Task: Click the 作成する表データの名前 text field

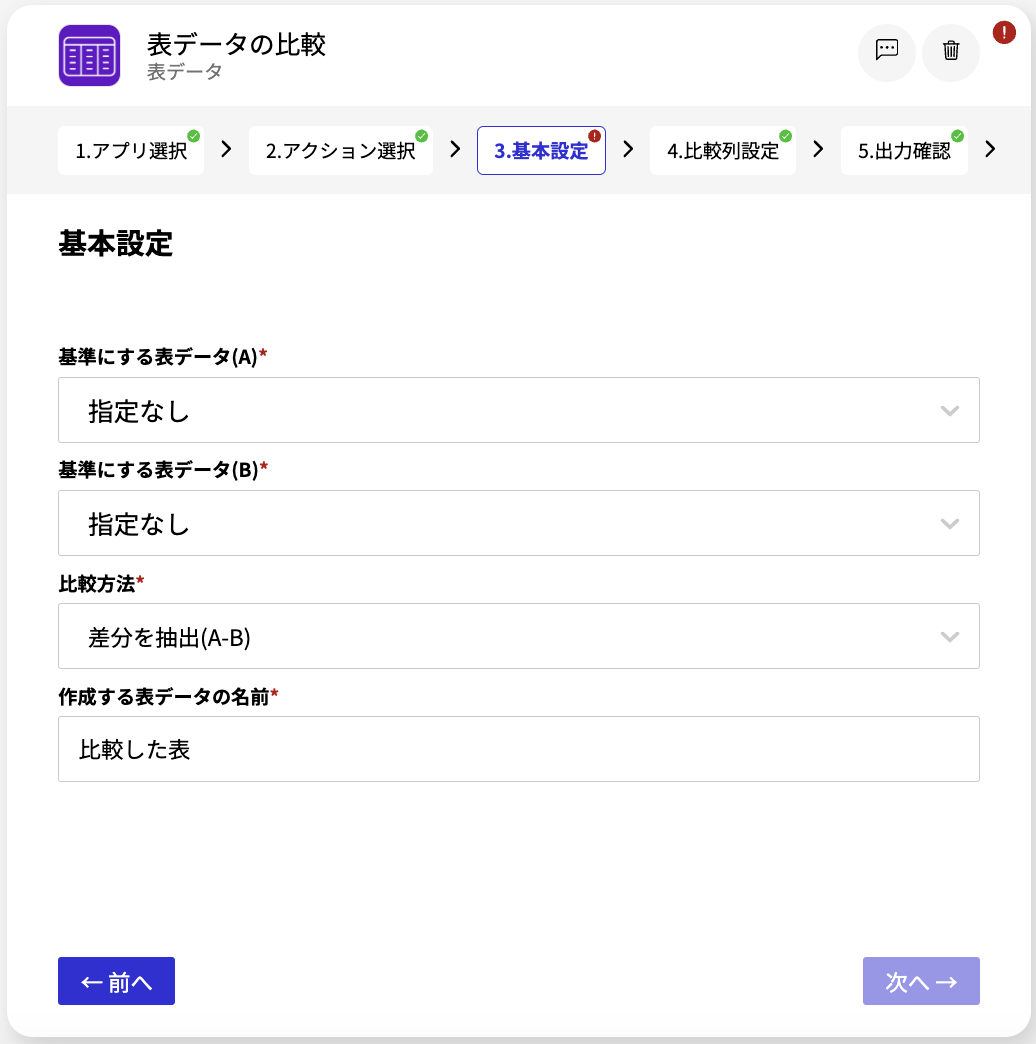Action: click(519, 750)
